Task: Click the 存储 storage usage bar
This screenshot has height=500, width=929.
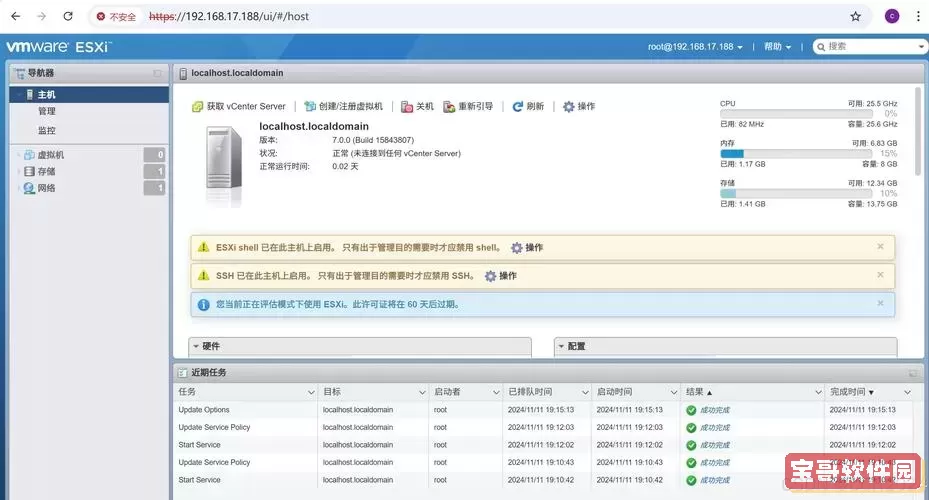Action: click(796, 193)
